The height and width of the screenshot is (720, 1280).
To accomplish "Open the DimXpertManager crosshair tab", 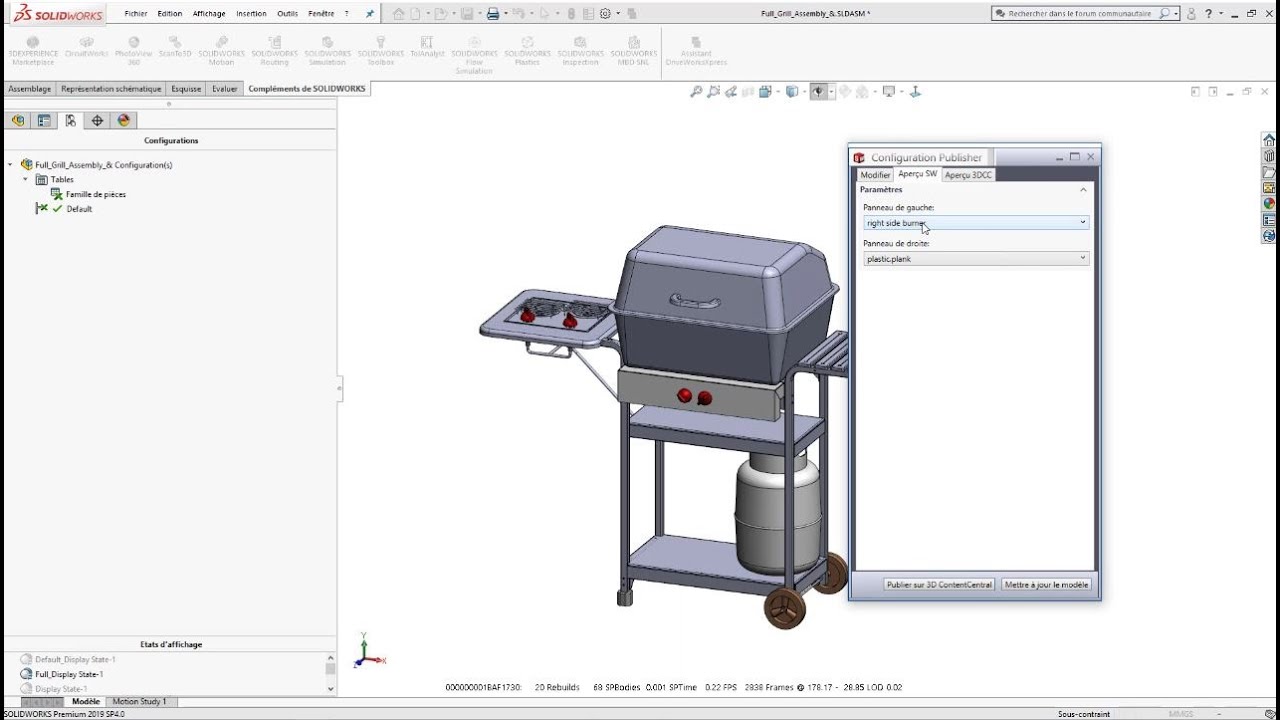I will (97, 120).
